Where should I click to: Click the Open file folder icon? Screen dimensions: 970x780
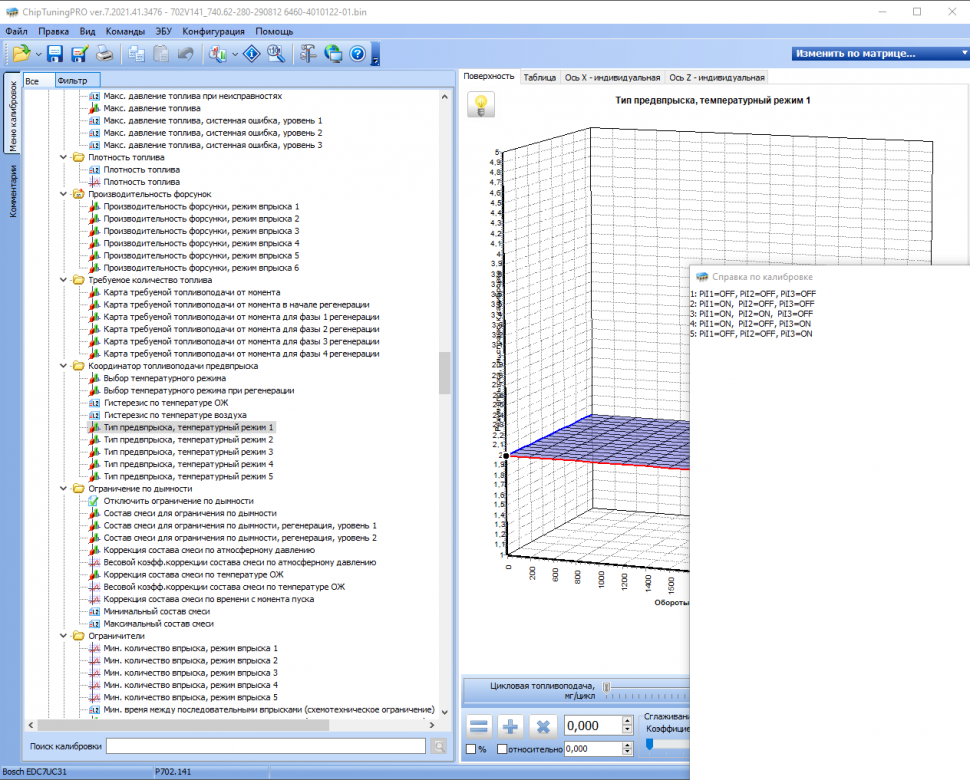(21, 54)
